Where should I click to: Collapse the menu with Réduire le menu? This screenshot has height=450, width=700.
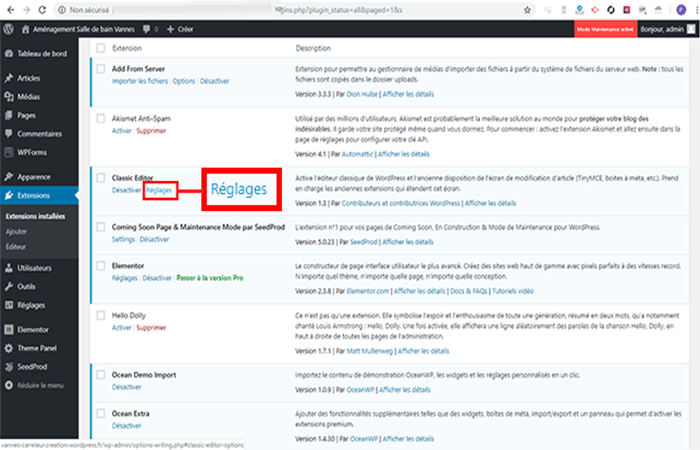coord(39,385)
